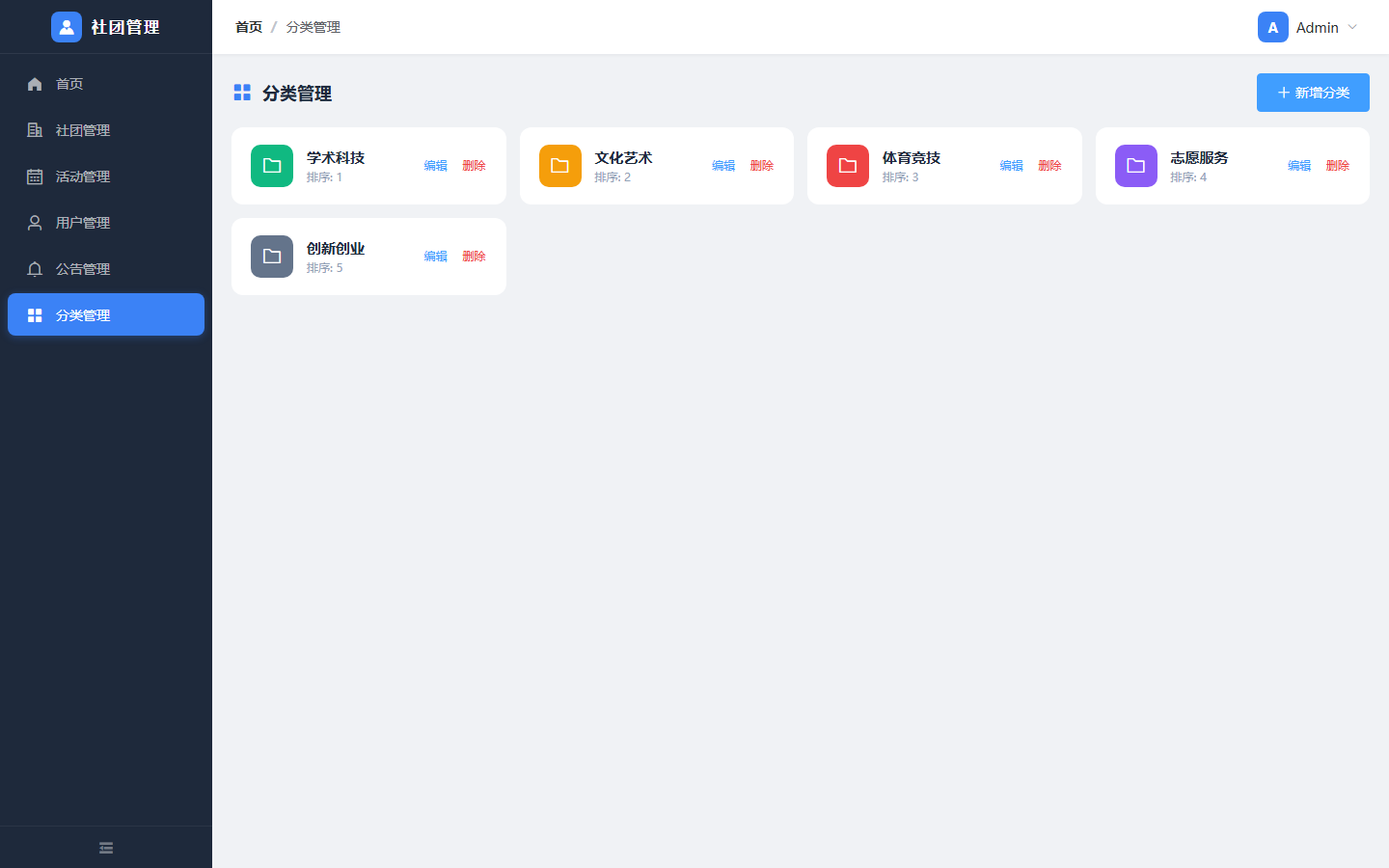Click the home icon beside 首页
Viewport: 1389px width, 868px height.
35,84
